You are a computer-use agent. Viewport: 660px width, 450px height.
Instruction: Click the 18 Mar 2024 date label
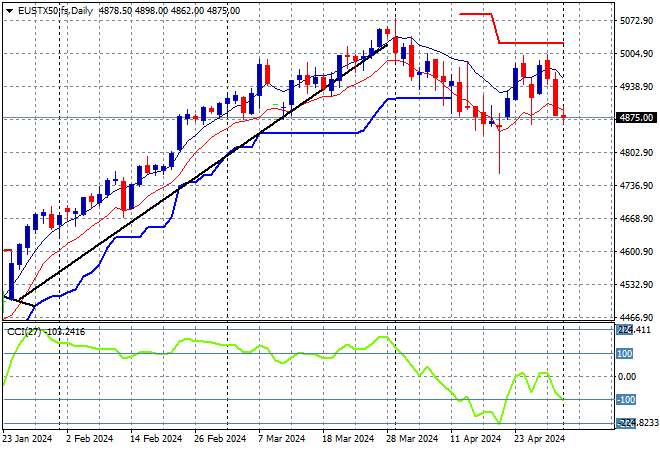pyautogui.click(x=348, y=439)
